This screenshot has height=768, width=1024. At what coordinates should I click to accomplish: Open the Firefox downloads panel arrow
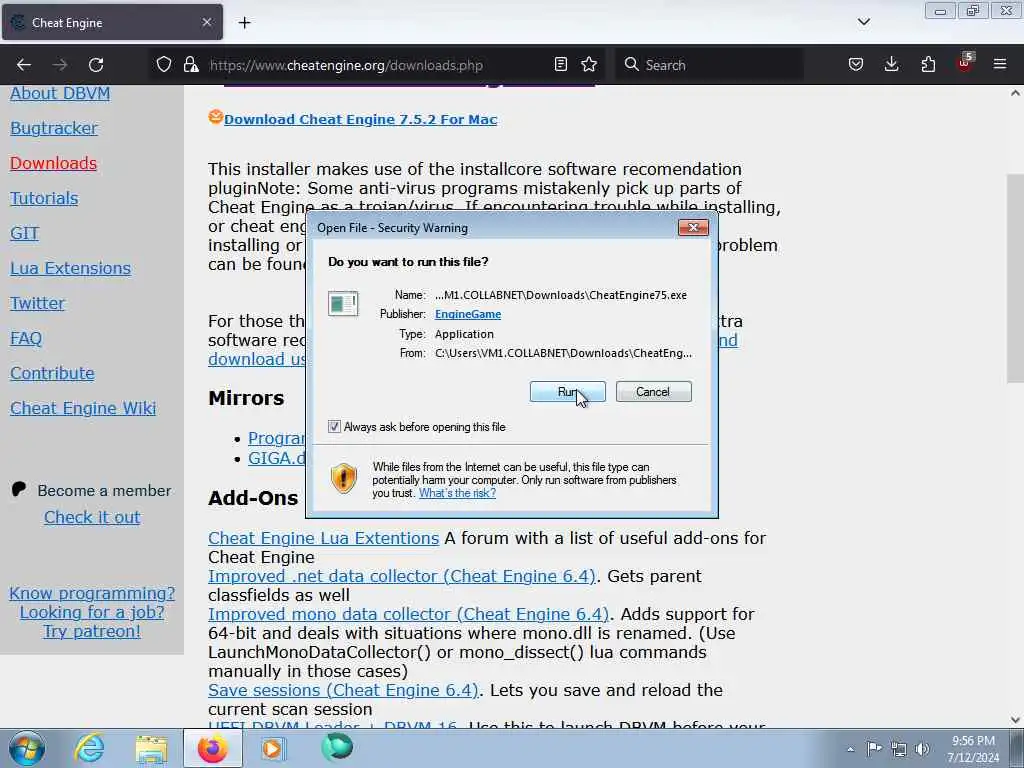[x=891, y=65]
